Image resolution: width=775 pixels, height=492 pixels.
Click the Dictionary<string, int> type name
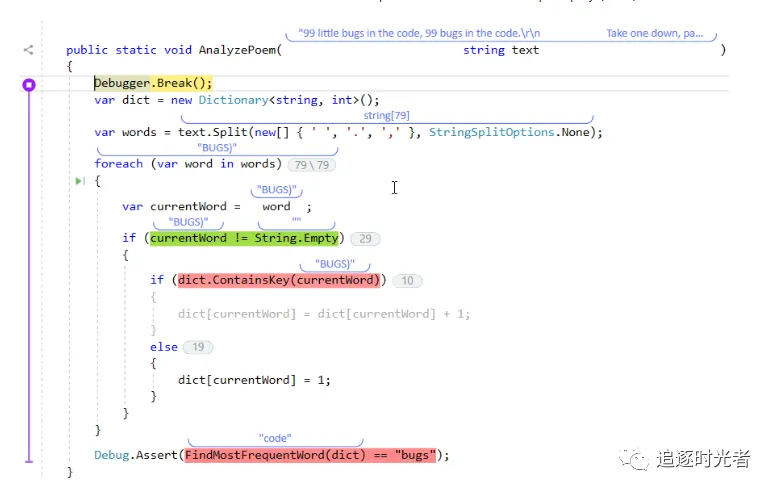279,100
